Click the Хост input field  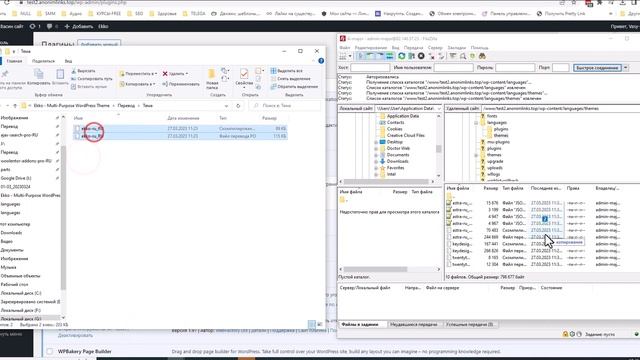370,68
